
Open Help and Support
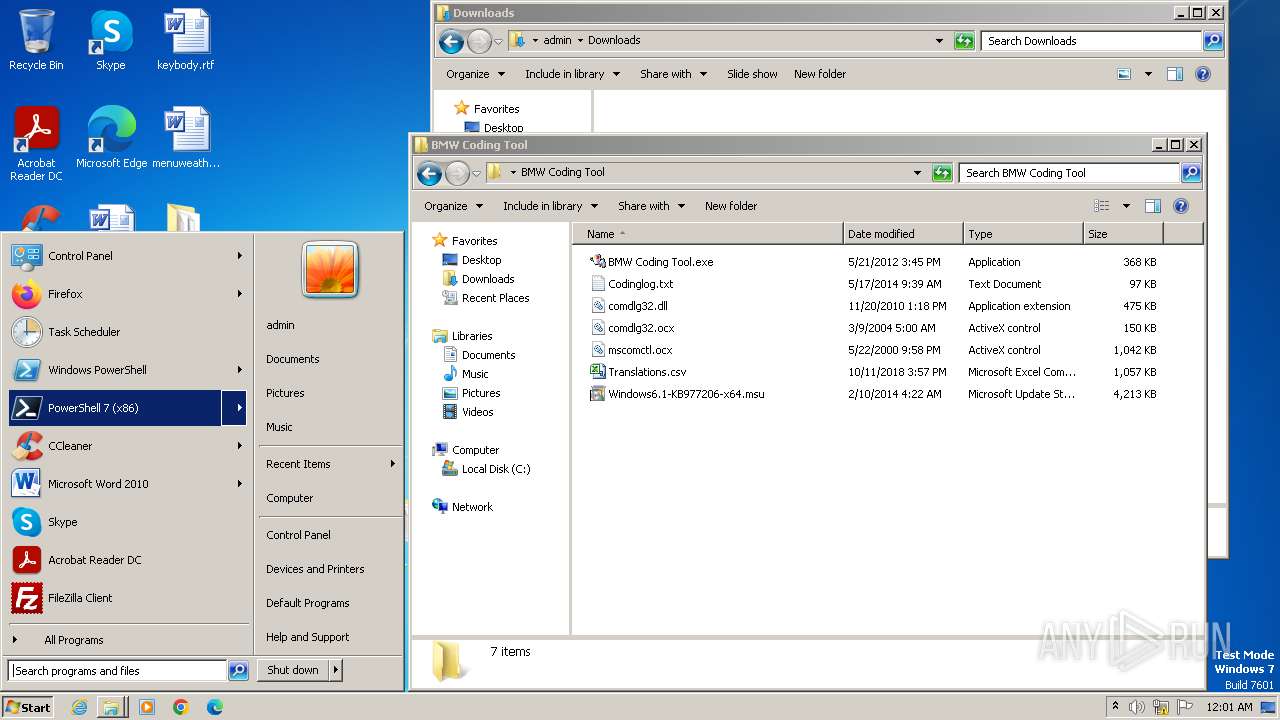(x=307, y=637)
